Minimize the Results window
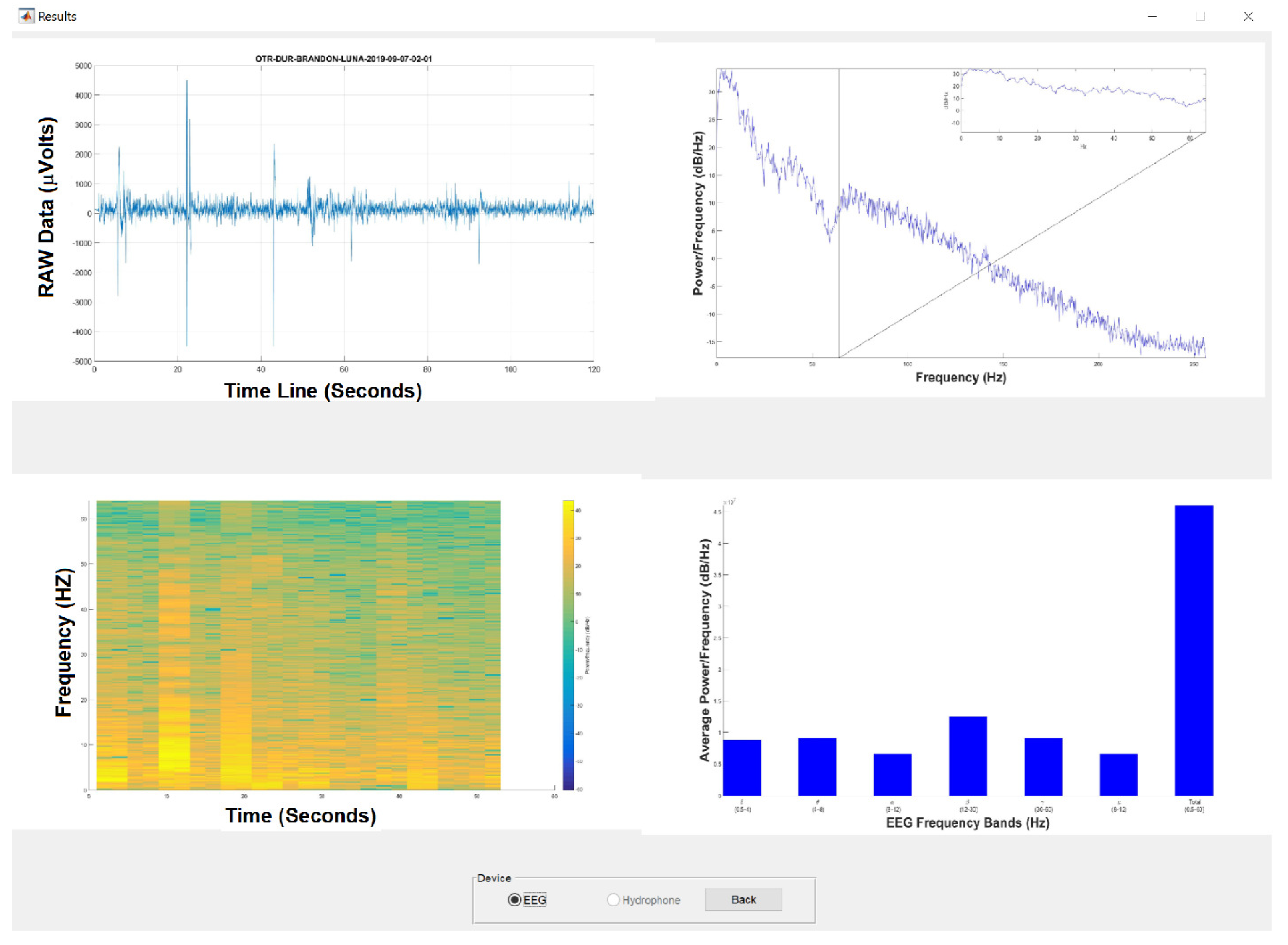This screenshot has width=1288, height=945. click(x=1152, y=16)
